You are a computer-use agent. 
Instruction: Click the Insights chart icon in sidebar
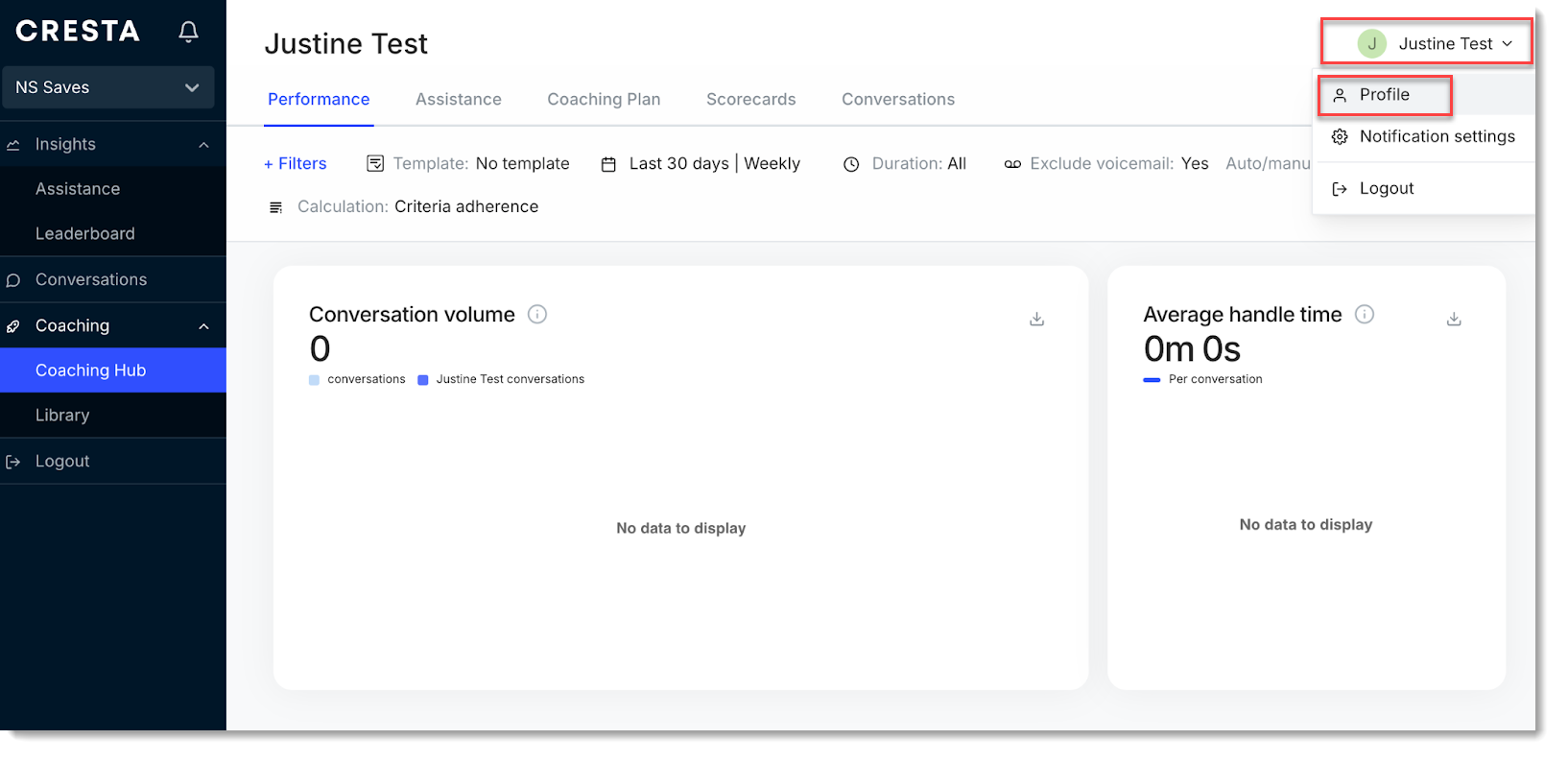point(13,145)
